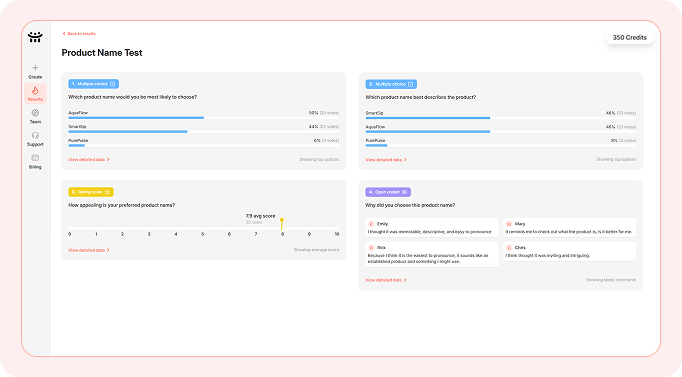Click the Product Name Test title
Screen dimensions: 682x377
coord(102,53)
